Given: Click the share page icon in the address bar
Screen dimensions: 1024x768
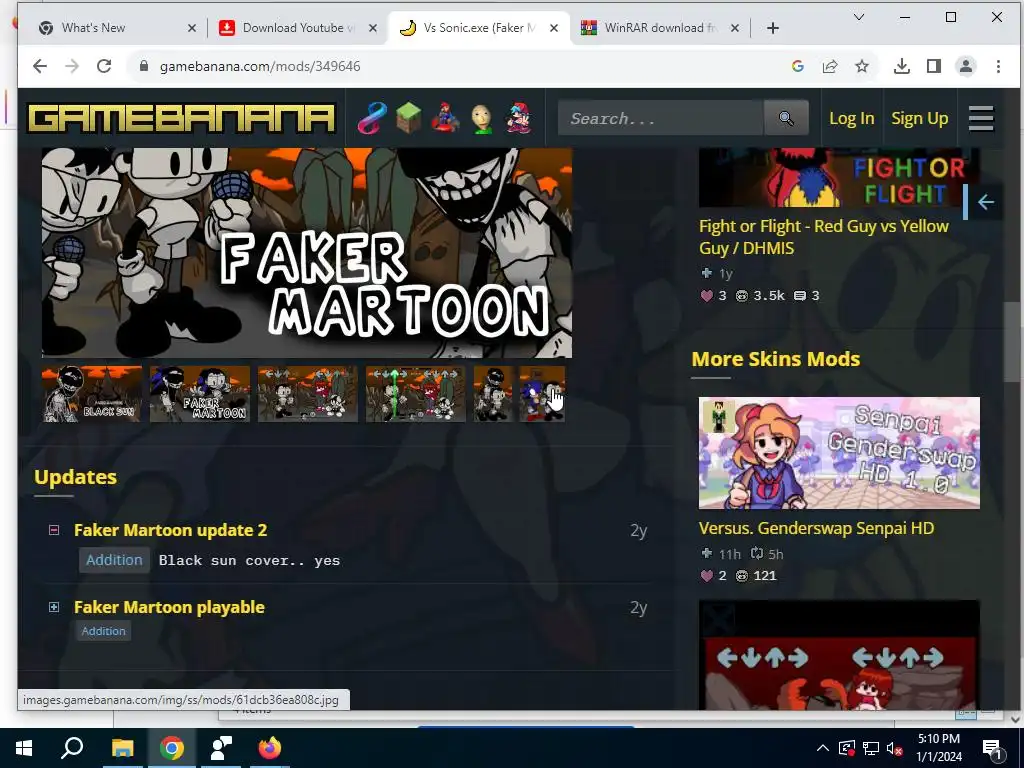Looking at the screenshot, I should coord(830,66).
